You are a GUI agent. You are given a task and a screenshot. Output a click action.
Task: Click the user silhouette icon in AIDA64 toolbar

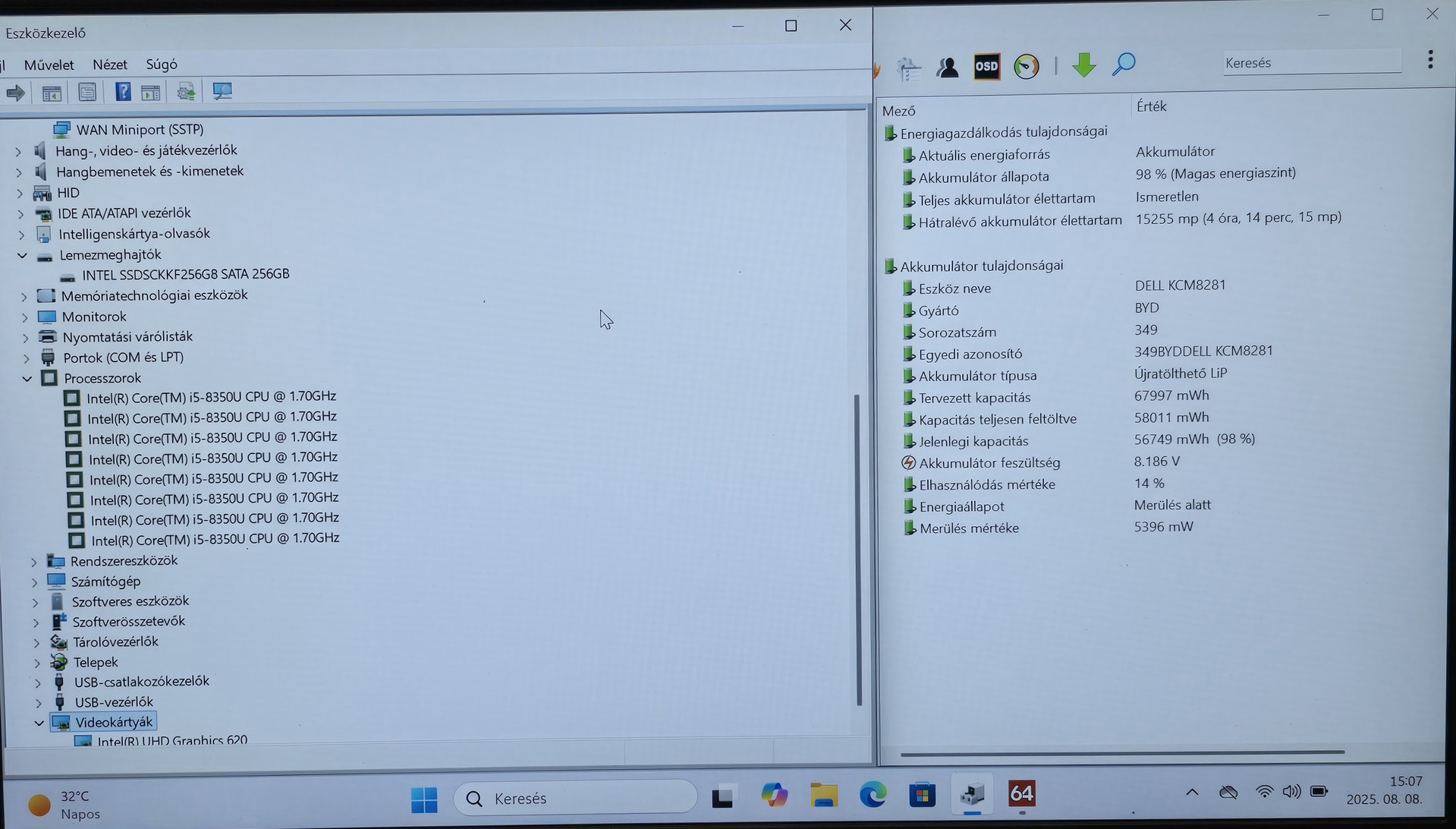coord(948,68)
